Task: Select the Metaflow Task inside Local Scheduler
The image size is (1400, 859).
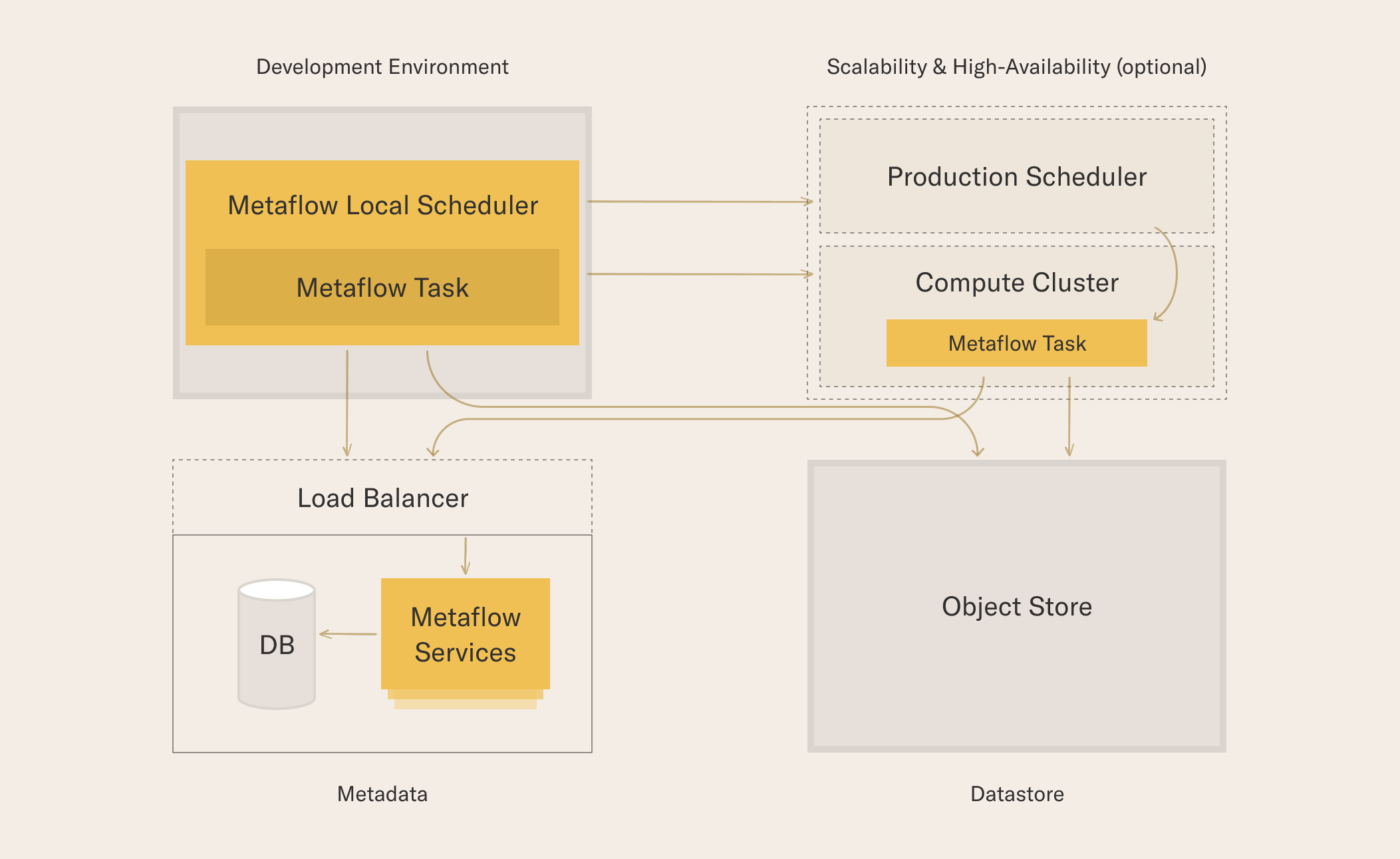Action: pos(382,287)
